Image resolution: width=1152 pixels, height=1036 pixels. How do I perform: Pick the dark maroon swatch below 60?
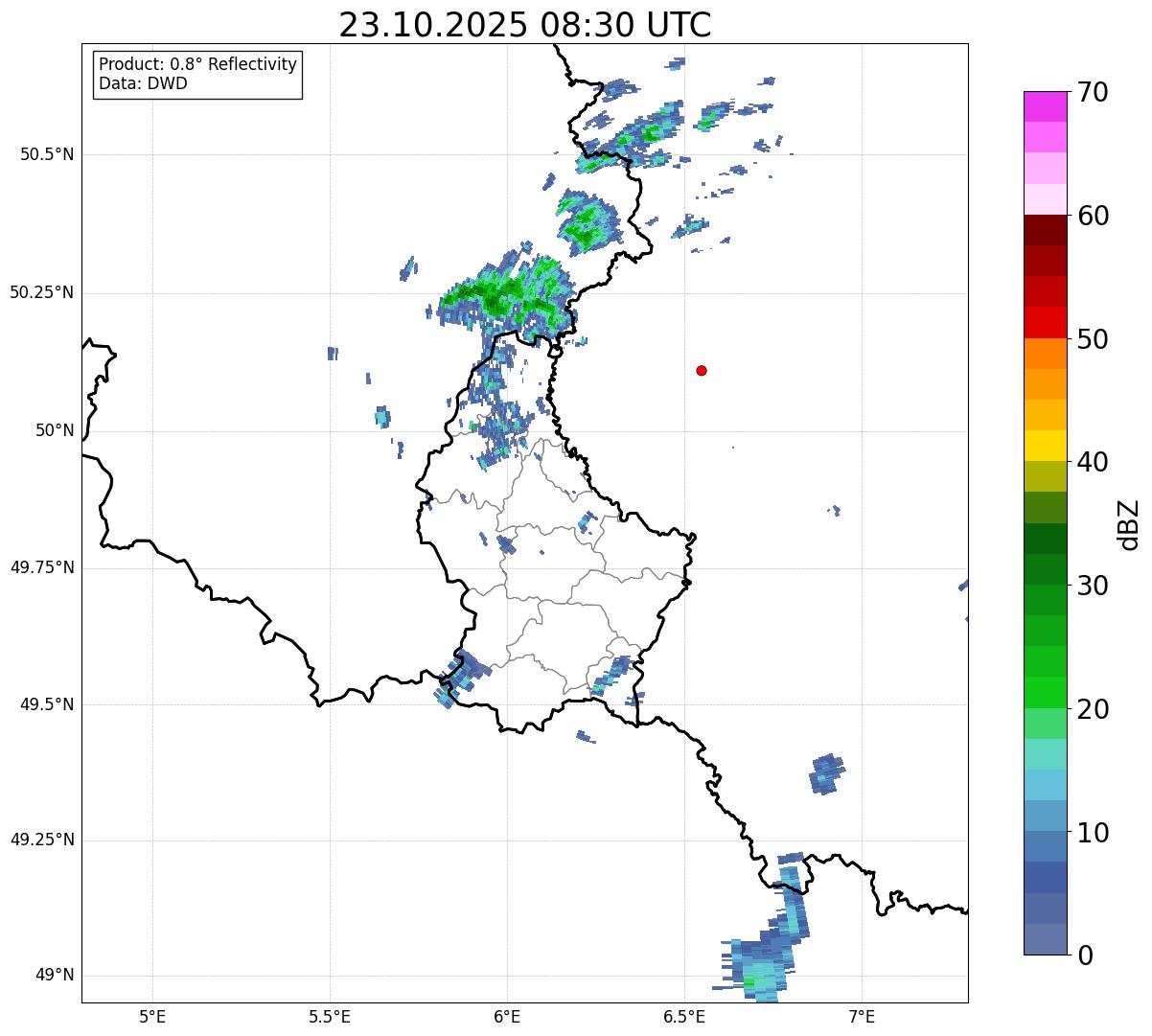[x=1045, y=230]
